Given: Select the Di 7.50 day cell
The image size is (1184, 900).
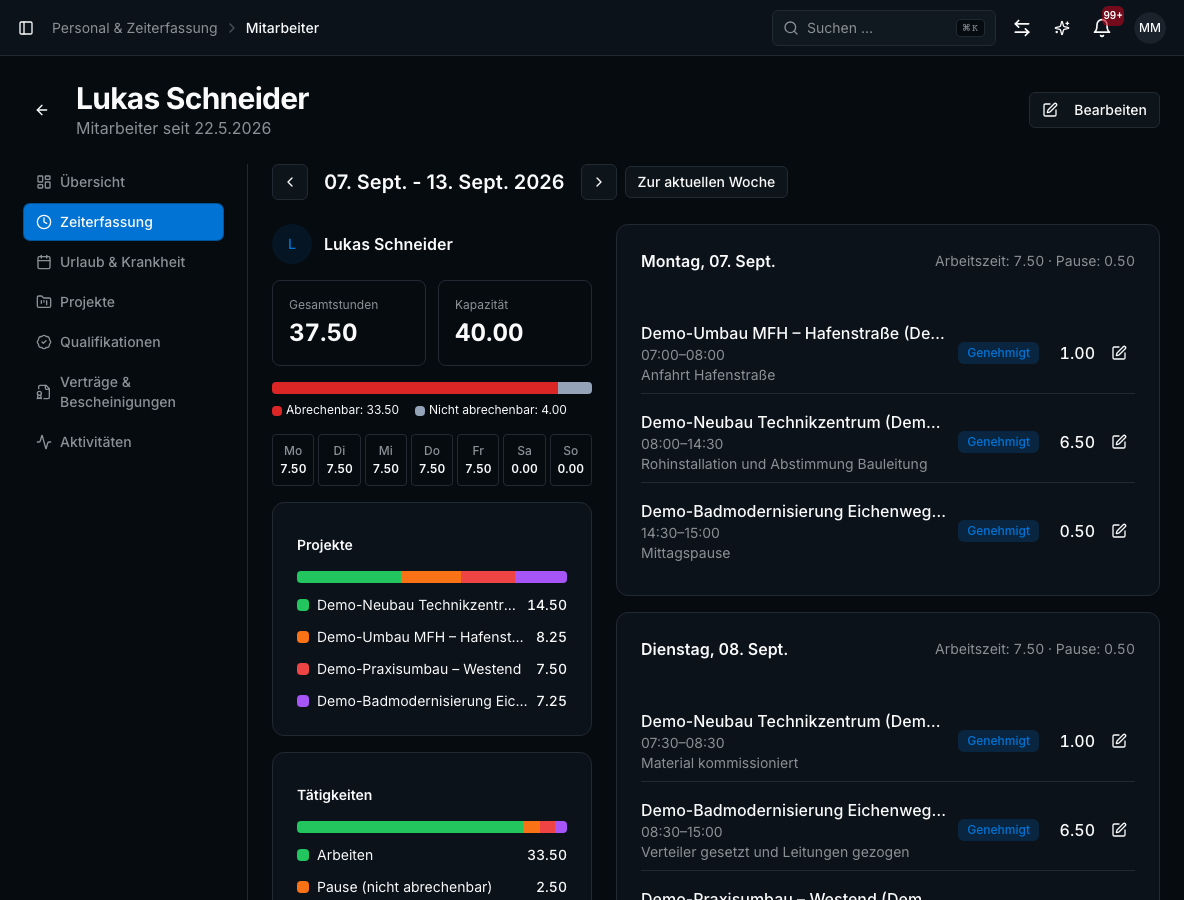Looking at the screenshot, I should pyautogui.click(x=339, y=460).
